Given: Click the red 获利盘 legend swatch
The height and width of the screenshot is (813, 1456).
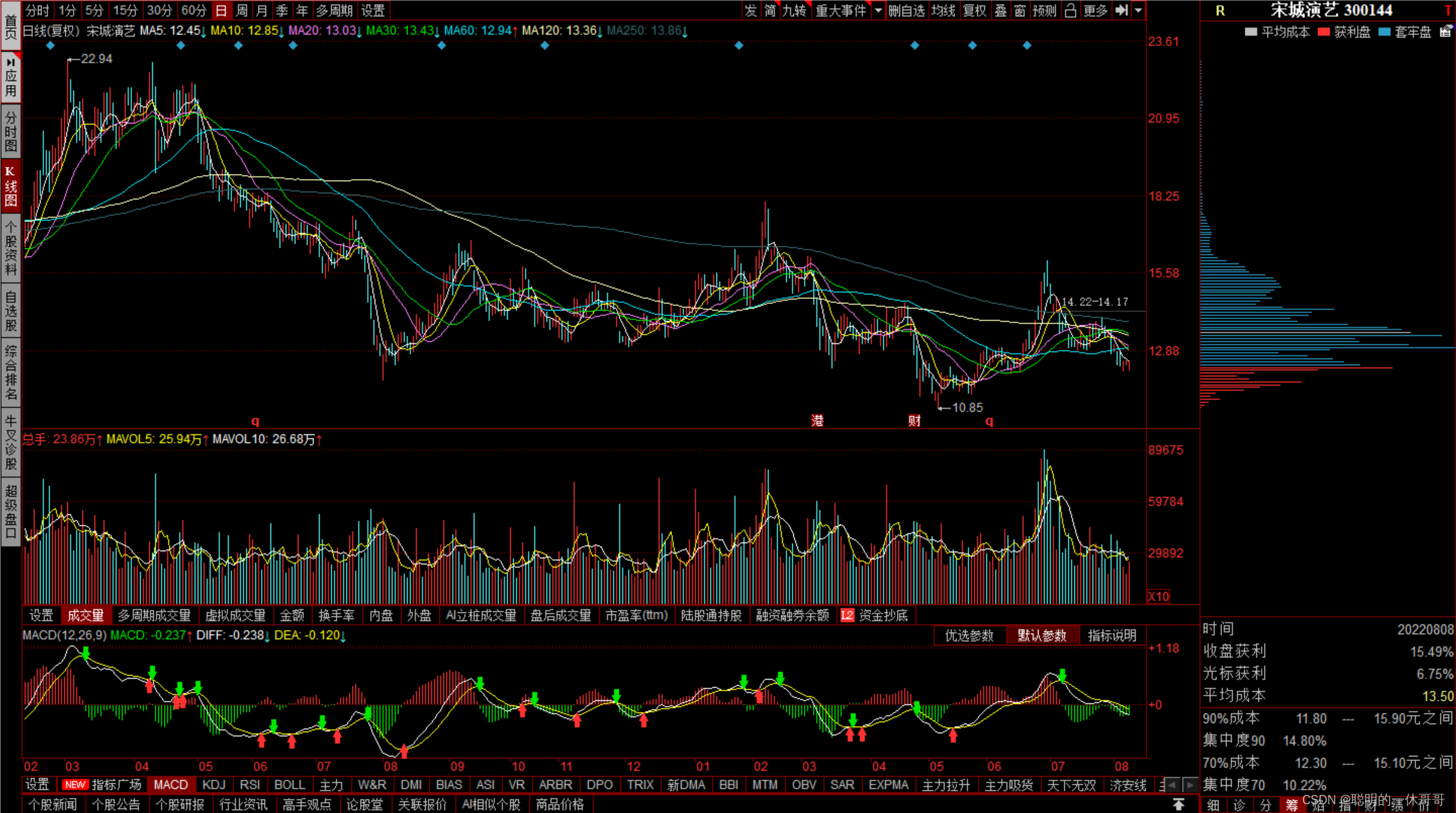Looking at the screenshot, I should click(x=1324, y=32).
